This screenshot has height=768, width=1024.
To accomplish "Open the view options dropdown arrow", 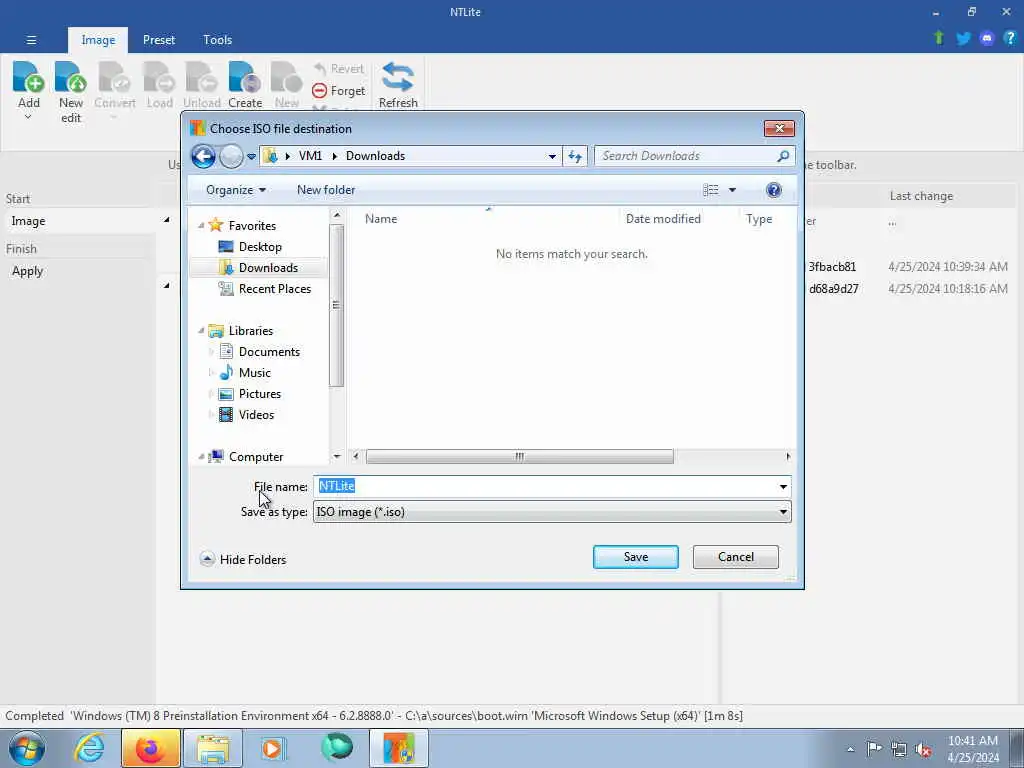I will click(x=732, y=190).
